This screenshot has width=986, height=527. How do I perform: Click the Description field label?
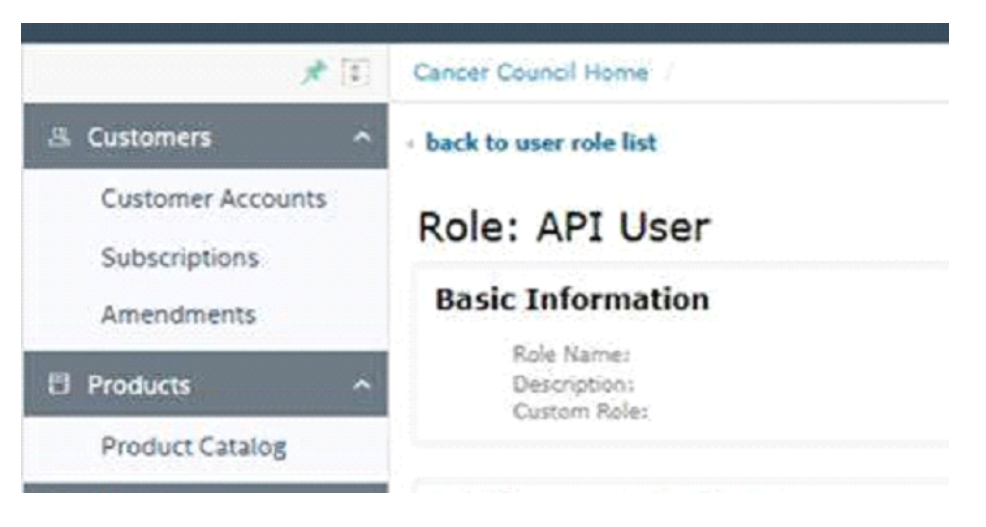(573, 384)
